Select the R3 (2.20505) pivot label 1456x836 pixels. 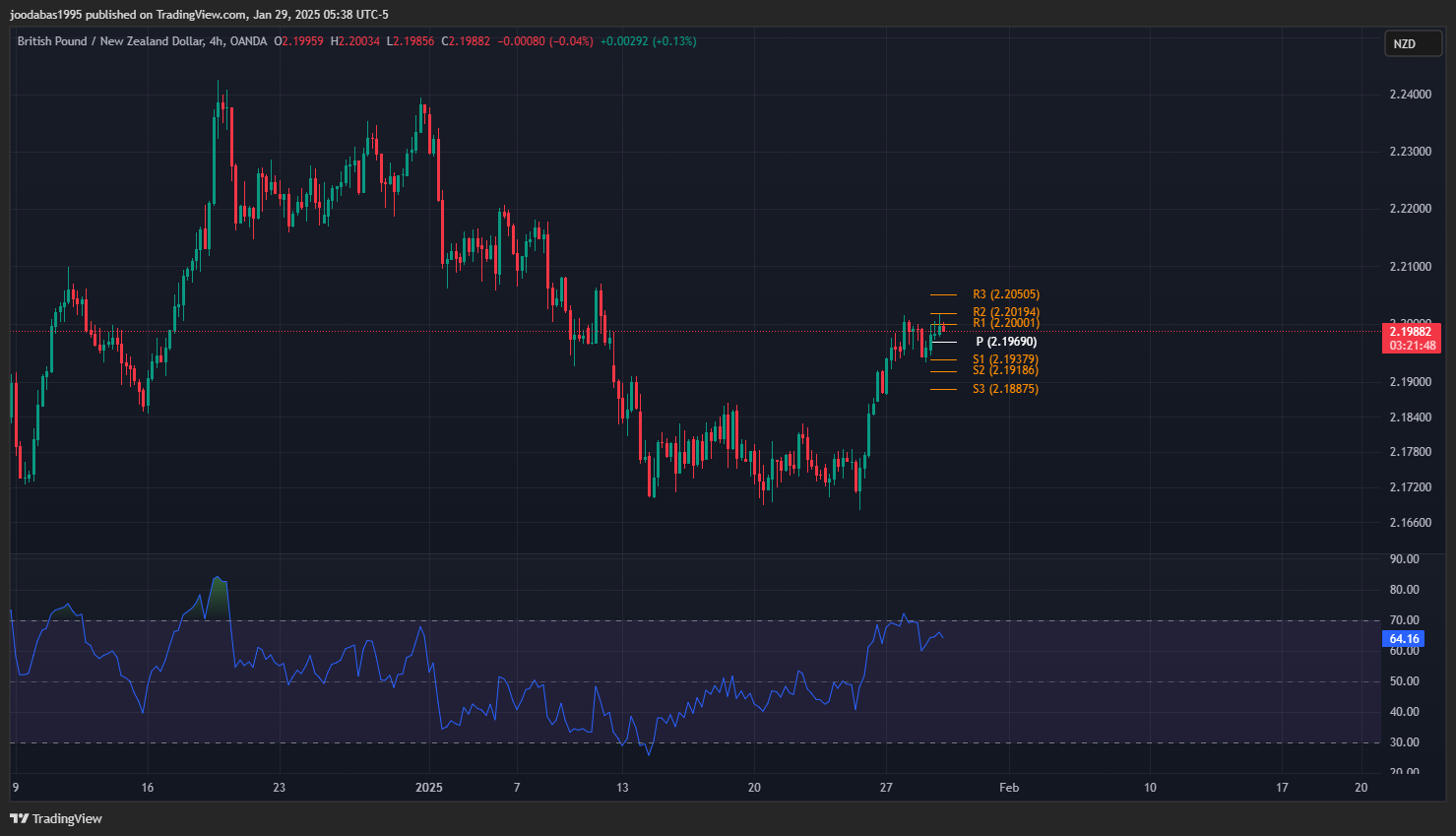coord(1005,294)
